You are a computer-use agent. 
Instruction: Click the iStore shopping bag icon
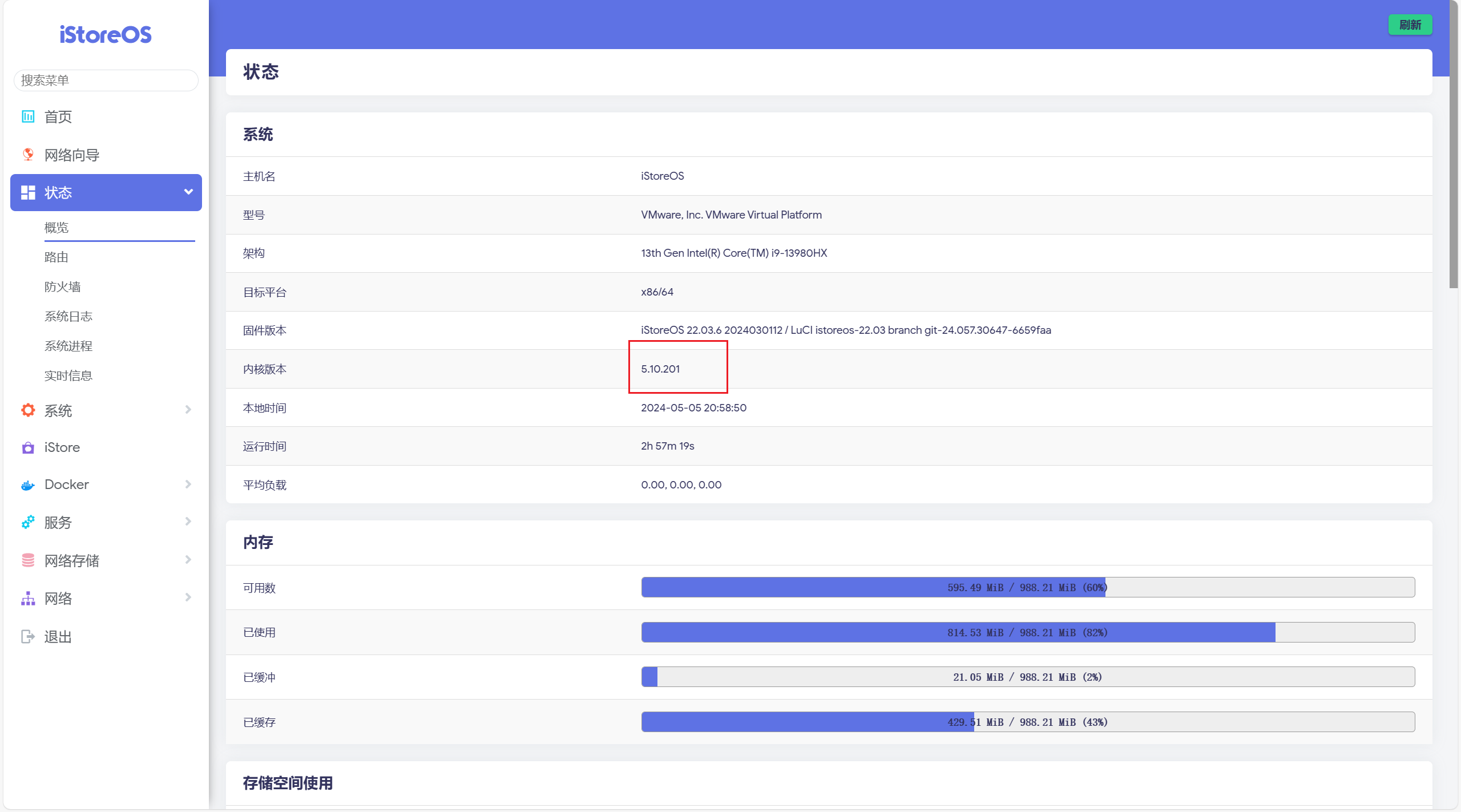point(27,448)
